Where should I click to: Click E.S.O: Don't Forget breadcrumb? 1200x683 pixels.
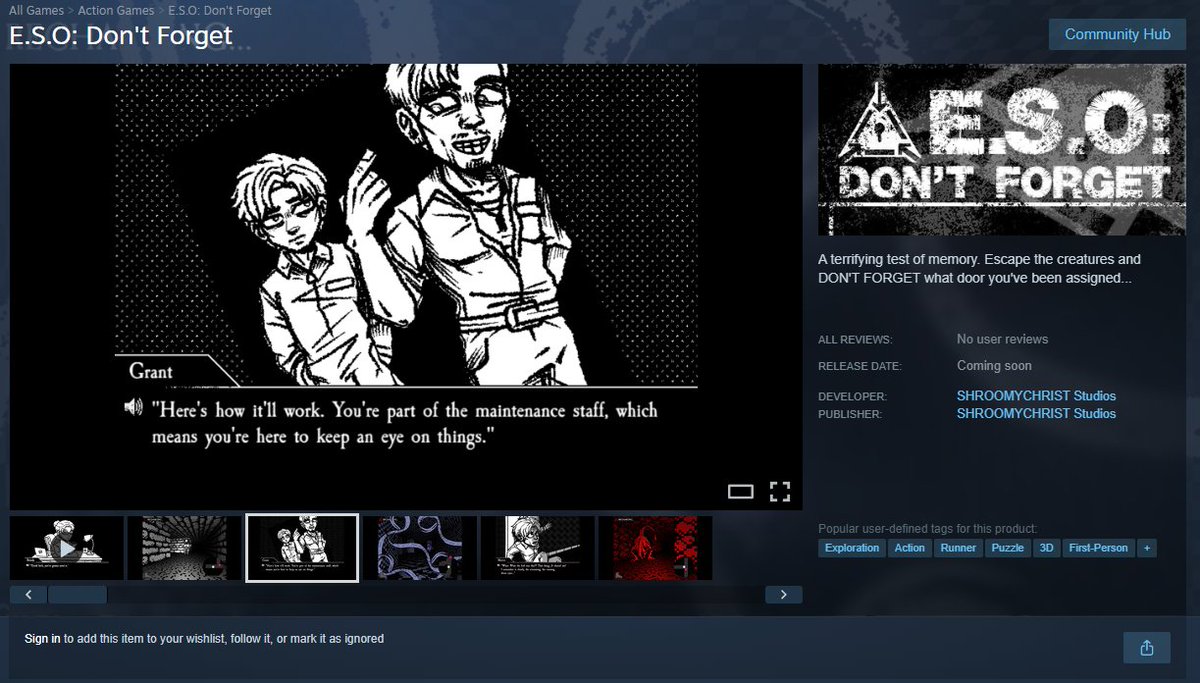[219, 10]
